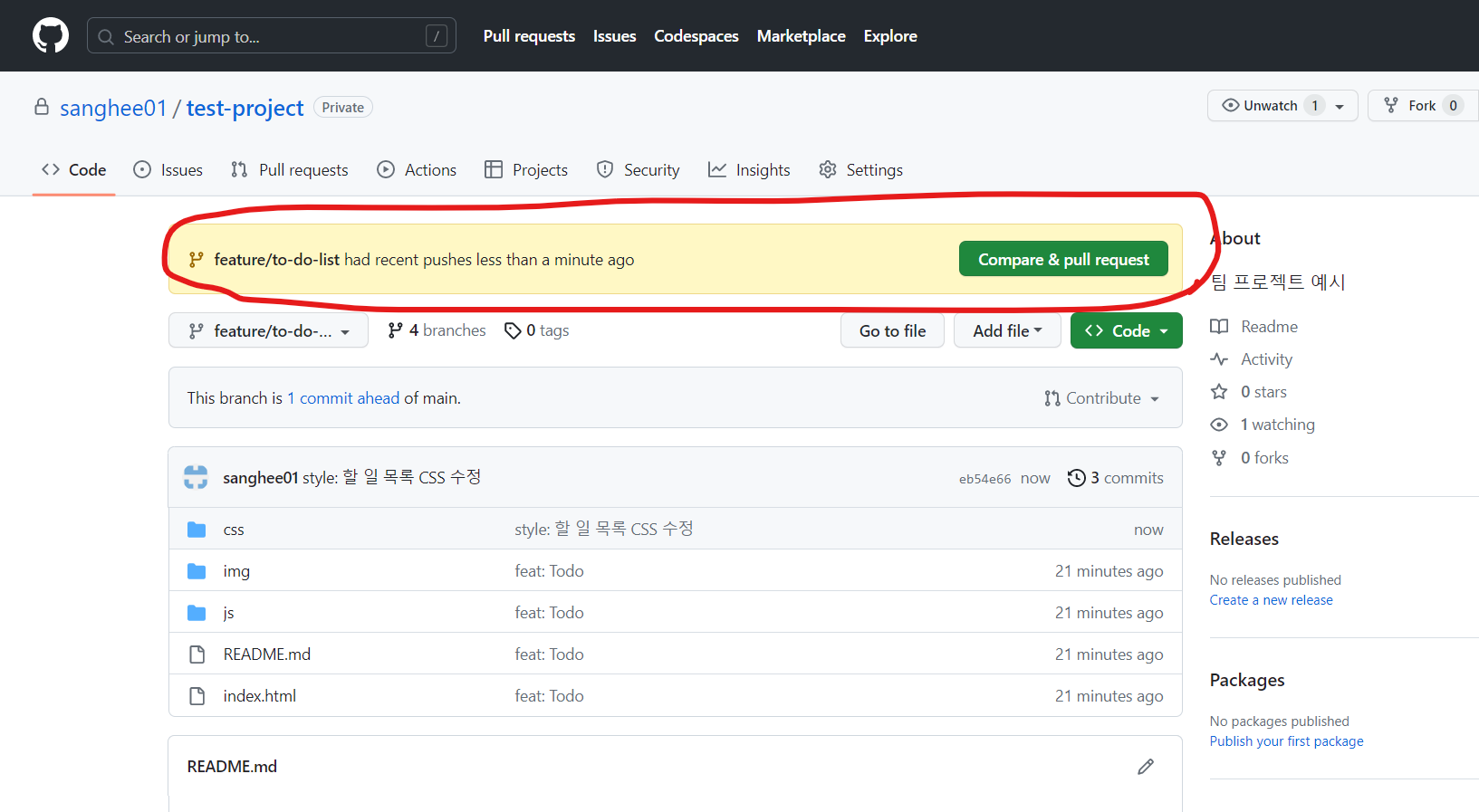Click Create a new release link
The image size is (1479, 812).
coord(1272,600)
